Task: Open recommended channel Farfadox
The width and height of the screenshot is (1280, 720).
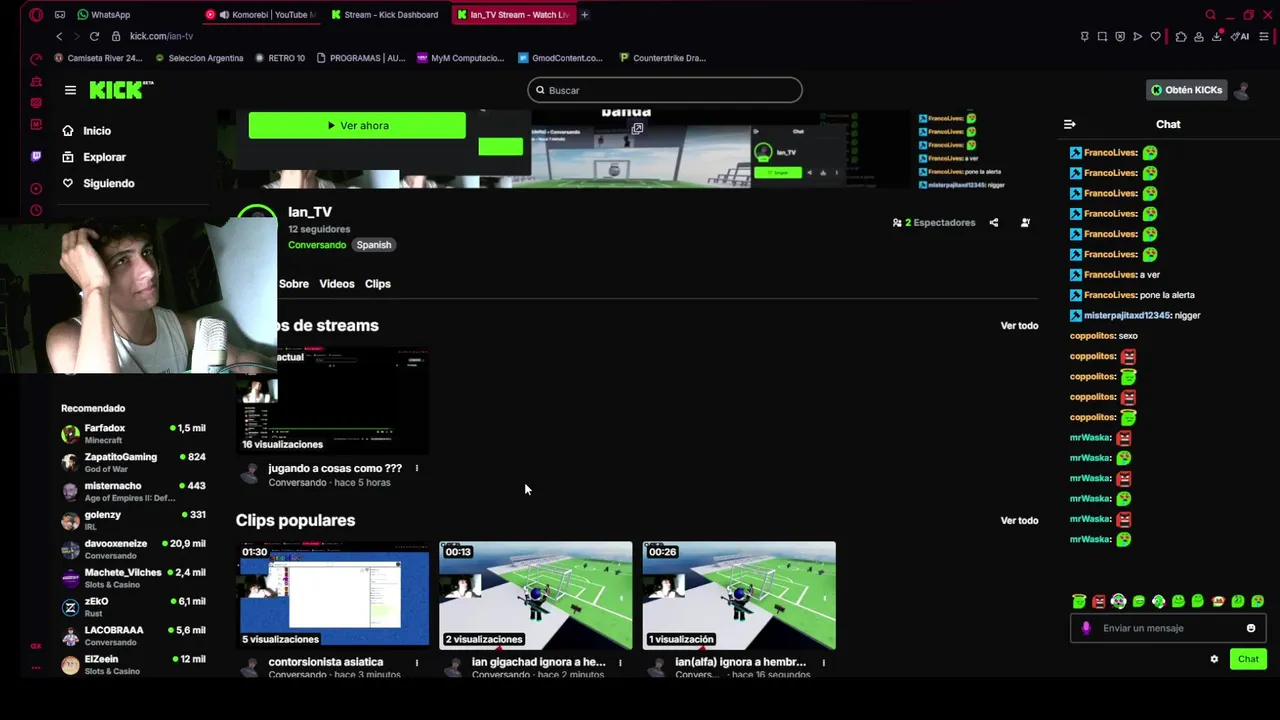Action: 133,433
